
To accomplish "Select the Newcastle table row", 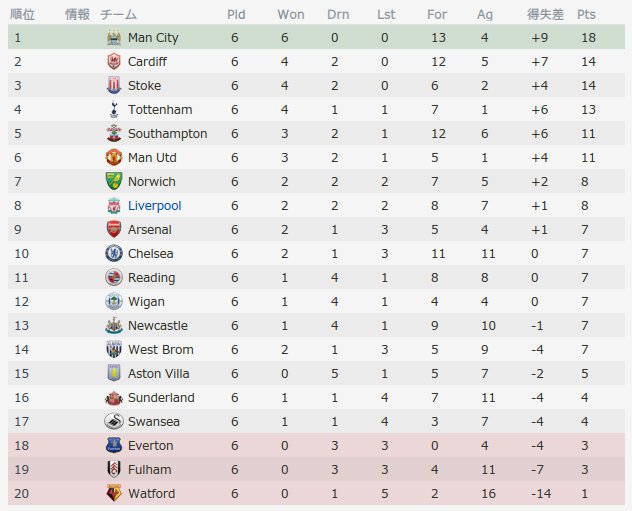I will pyautogui.click(x=316, y=326).
